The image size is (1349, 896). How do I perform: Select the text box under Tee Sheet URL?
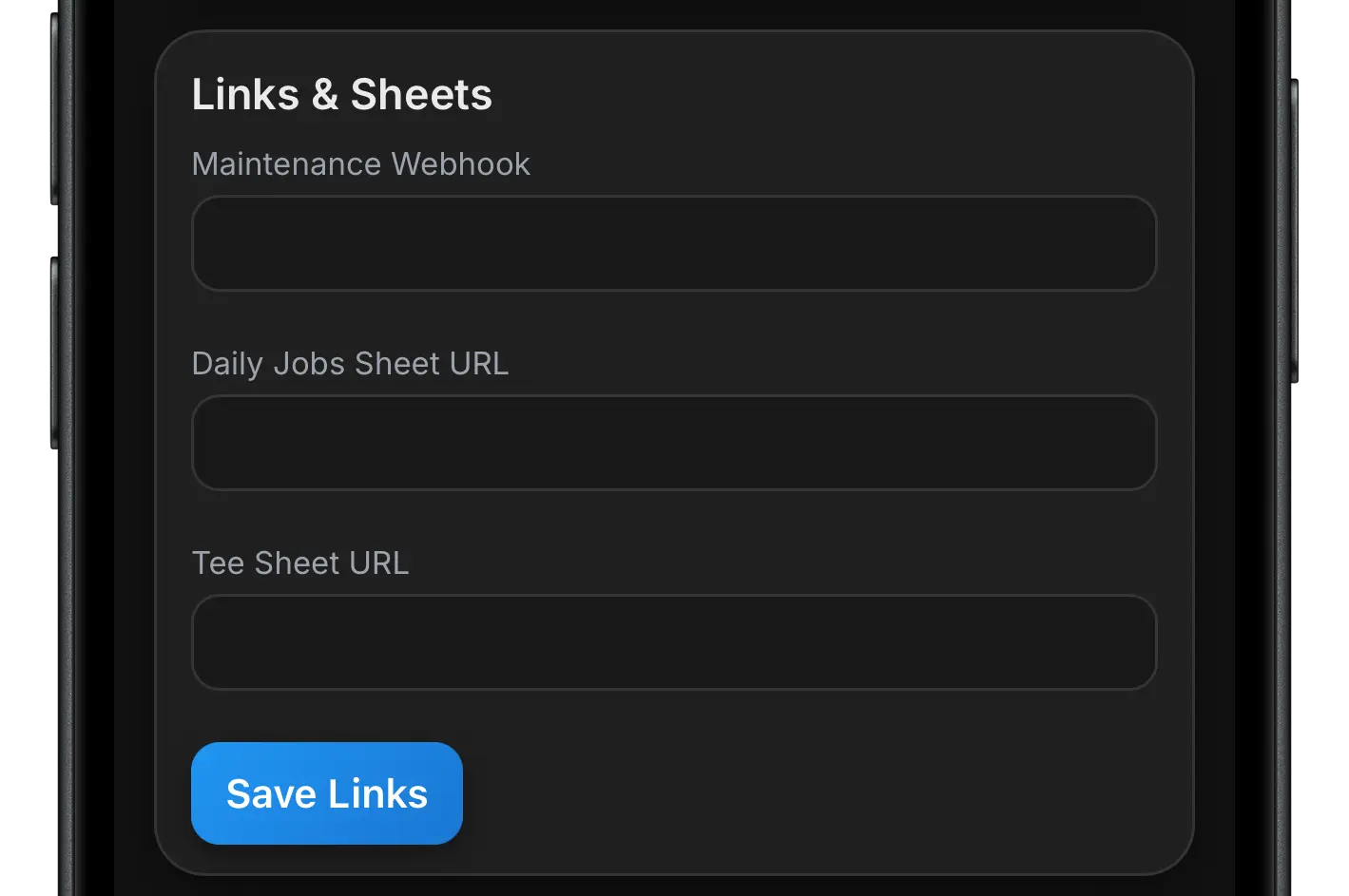tap(673, 642)
